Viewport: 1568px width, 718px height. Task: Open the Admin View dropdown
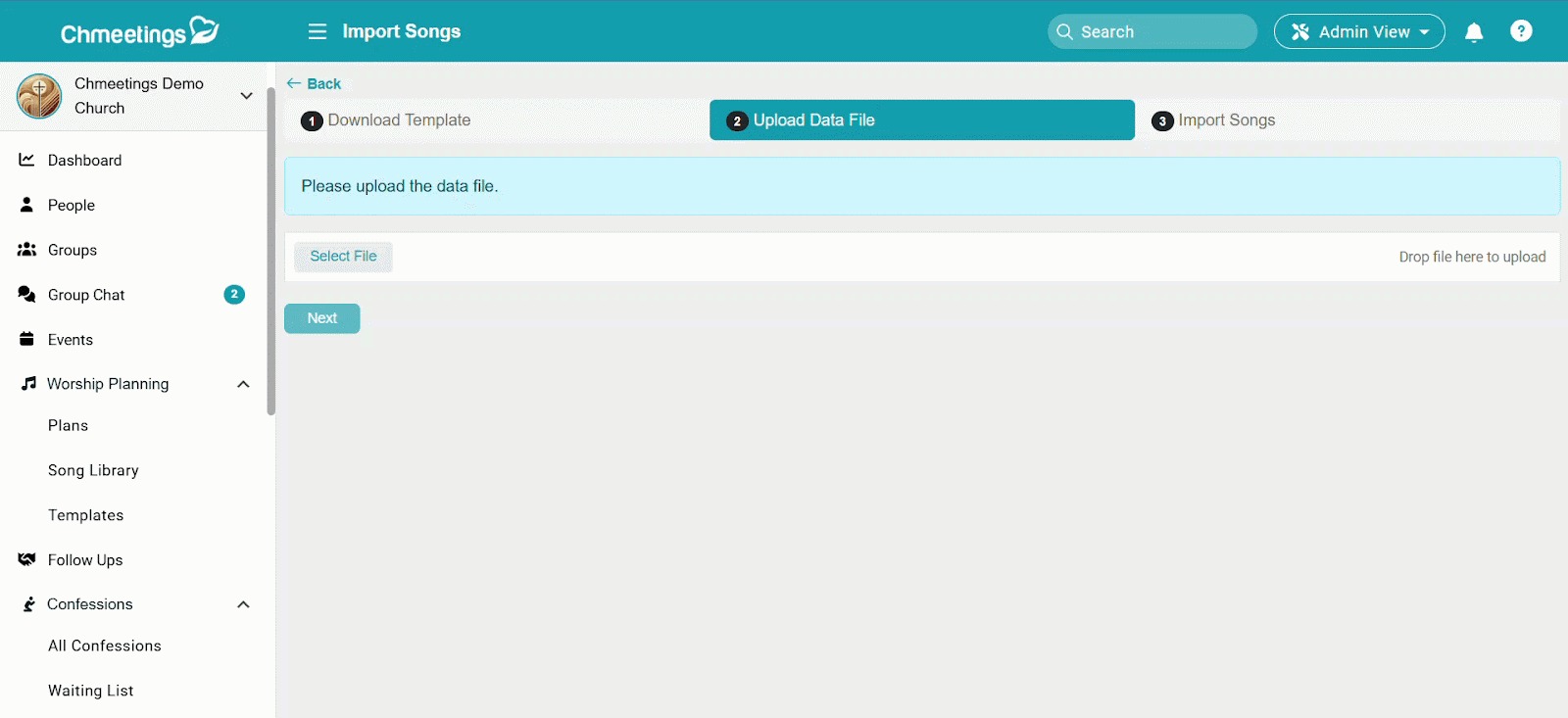pos(1358,31)
